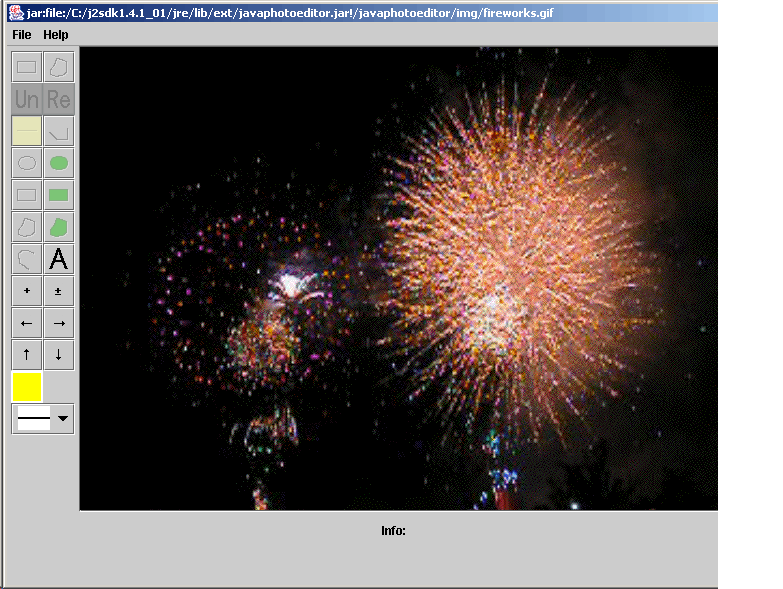Screen dimensions: 783x589
Task: Click the right arrow button
Action: pos(59,323)
